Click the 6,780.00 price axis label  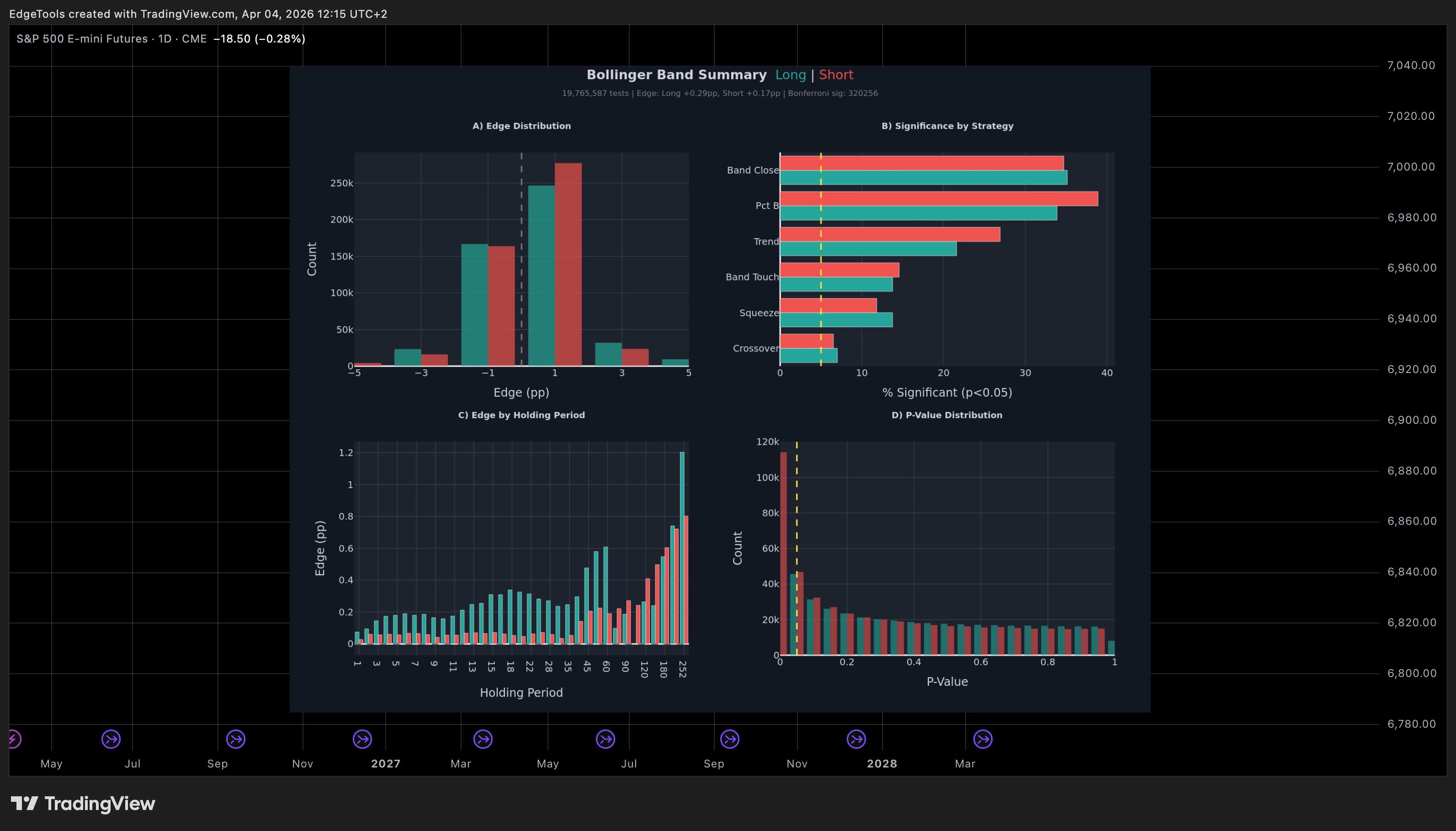coord(1412,724)
